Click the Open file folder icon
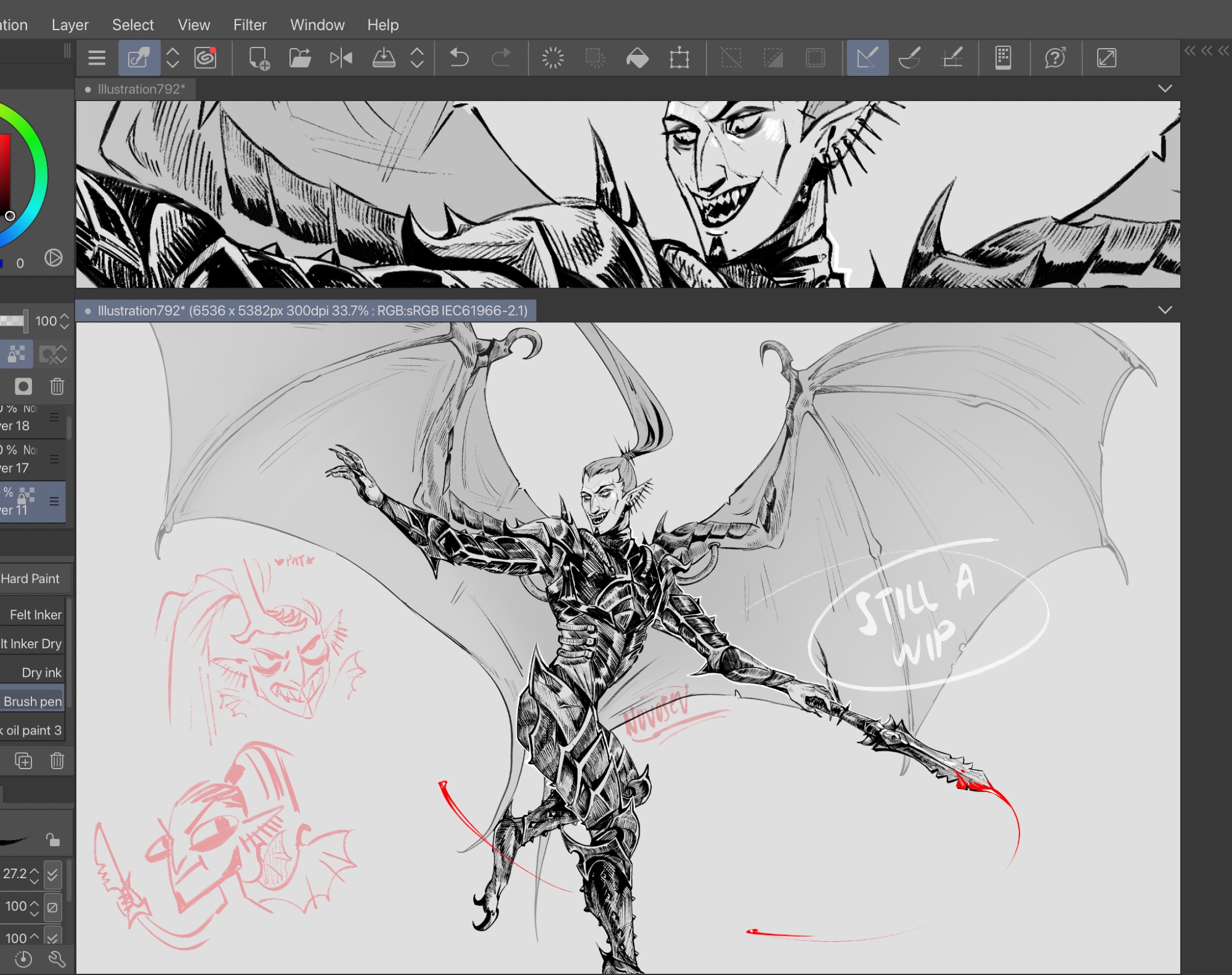 [x=299, y=58]
